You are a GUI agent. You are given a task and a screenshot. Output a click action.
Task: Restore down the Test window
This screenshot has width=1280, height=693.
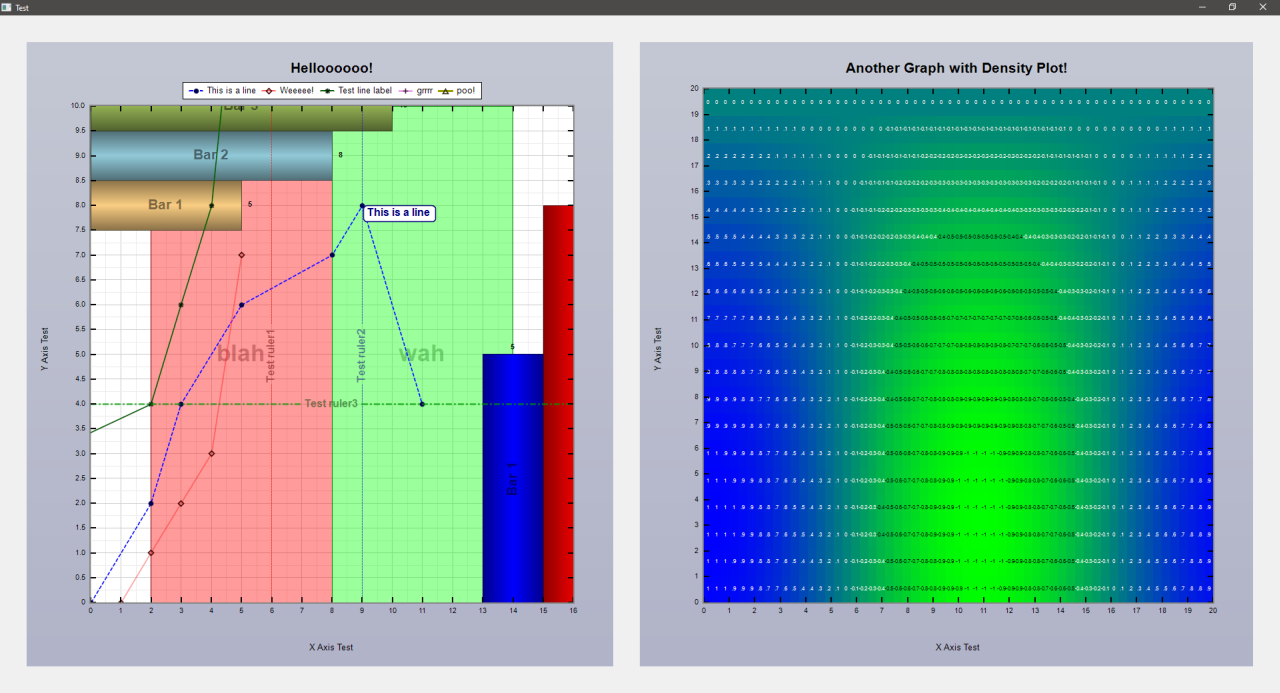coord(1232,7)
